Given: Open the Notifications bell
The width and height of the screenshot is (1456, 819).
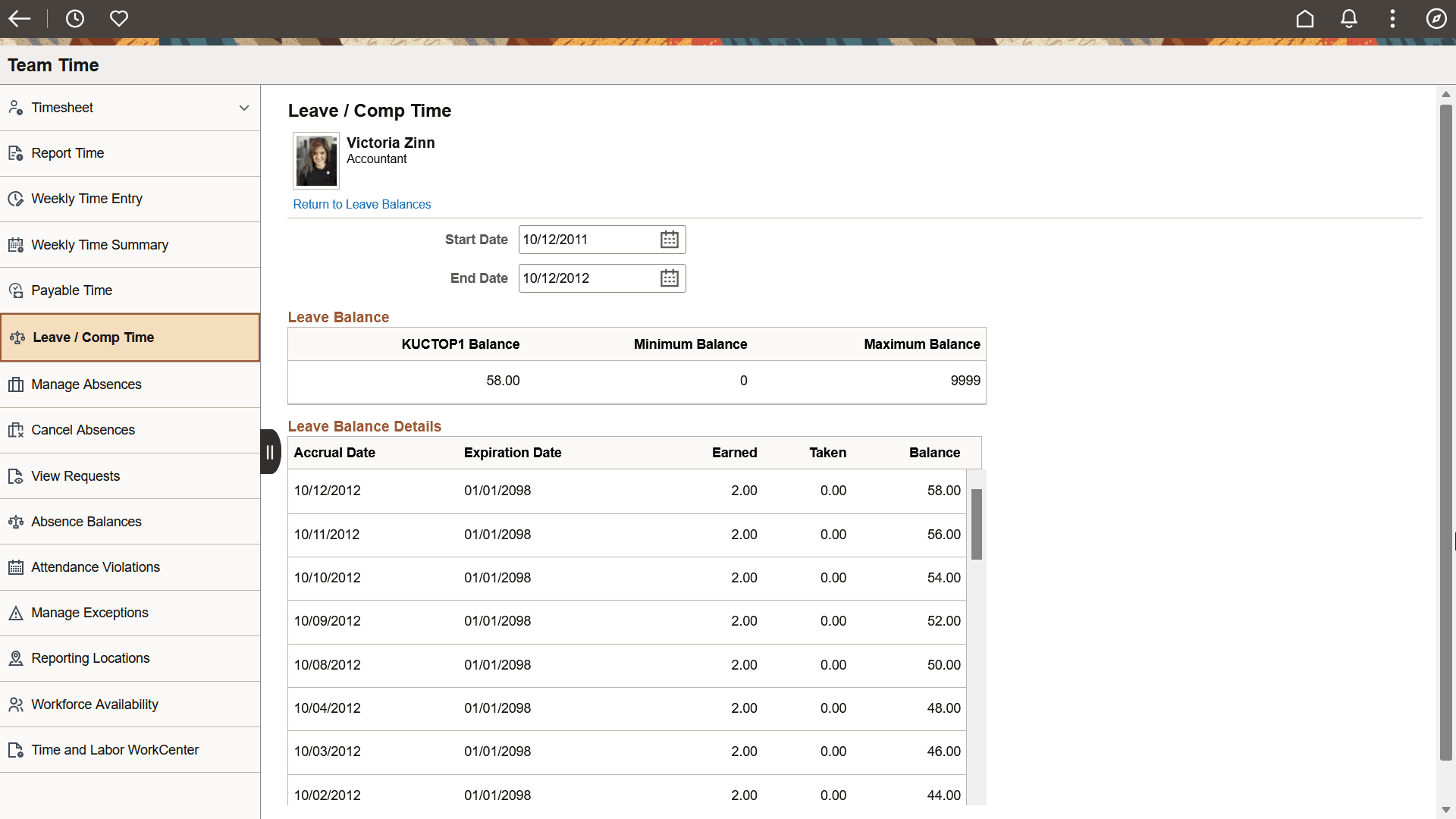Looking at the screenshot, I should (1349, 18).
